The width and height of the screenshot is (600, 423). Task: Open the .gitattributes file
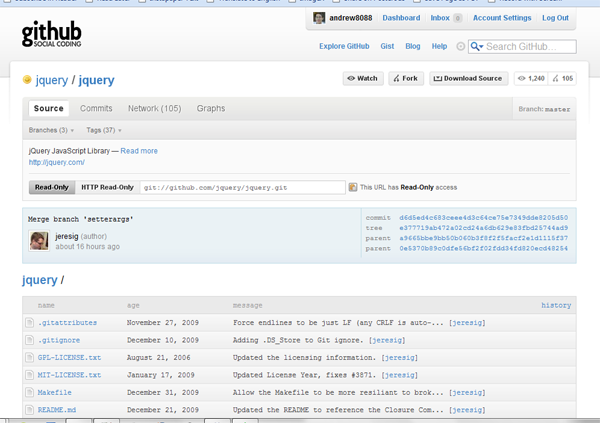pos(67,323)
